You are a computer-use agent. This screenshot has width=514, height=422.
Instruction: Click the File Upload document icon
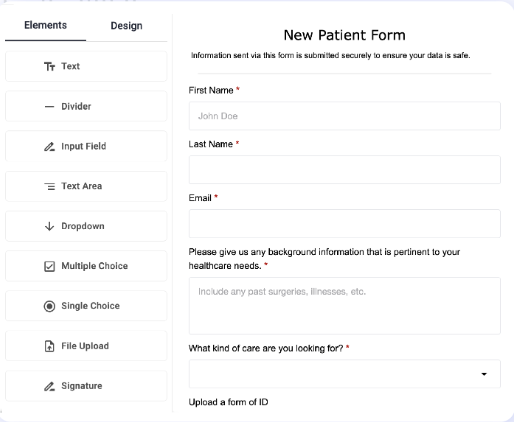[49, 346]
